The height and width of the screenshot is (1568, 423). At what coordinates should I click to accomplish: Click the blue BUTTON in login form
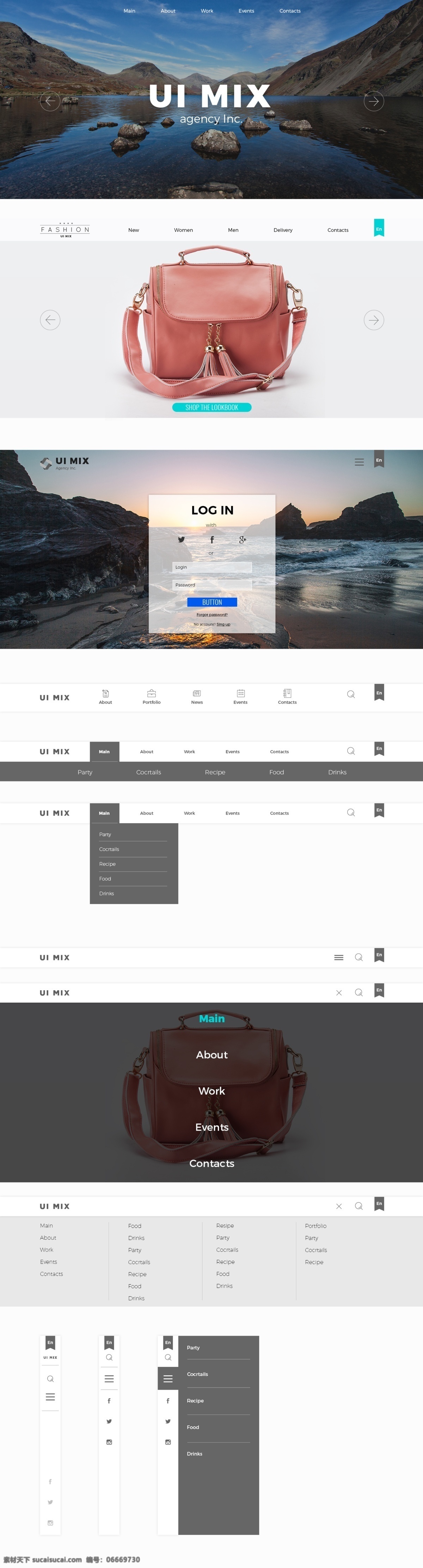tap(212, 602)
